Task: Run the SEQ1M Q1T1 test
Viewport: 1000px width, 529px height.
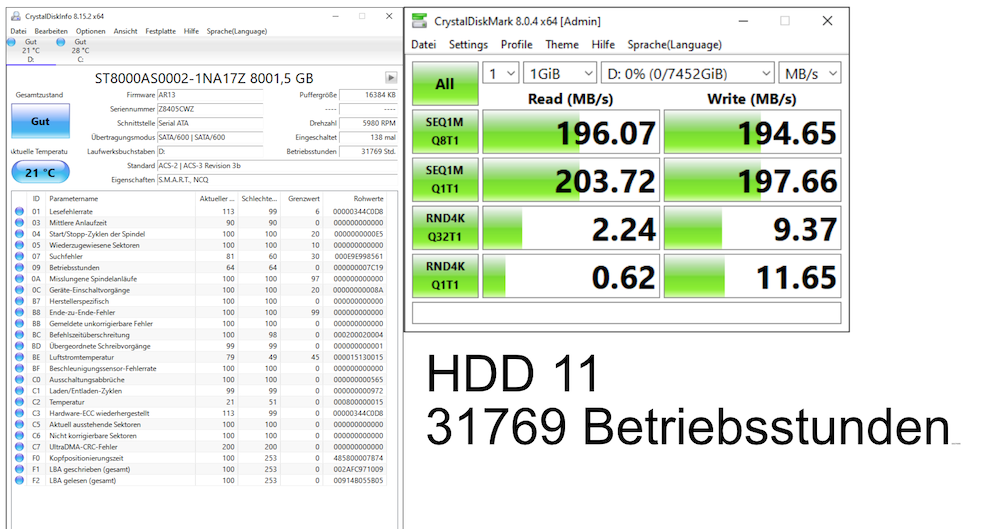Action: 445,179
